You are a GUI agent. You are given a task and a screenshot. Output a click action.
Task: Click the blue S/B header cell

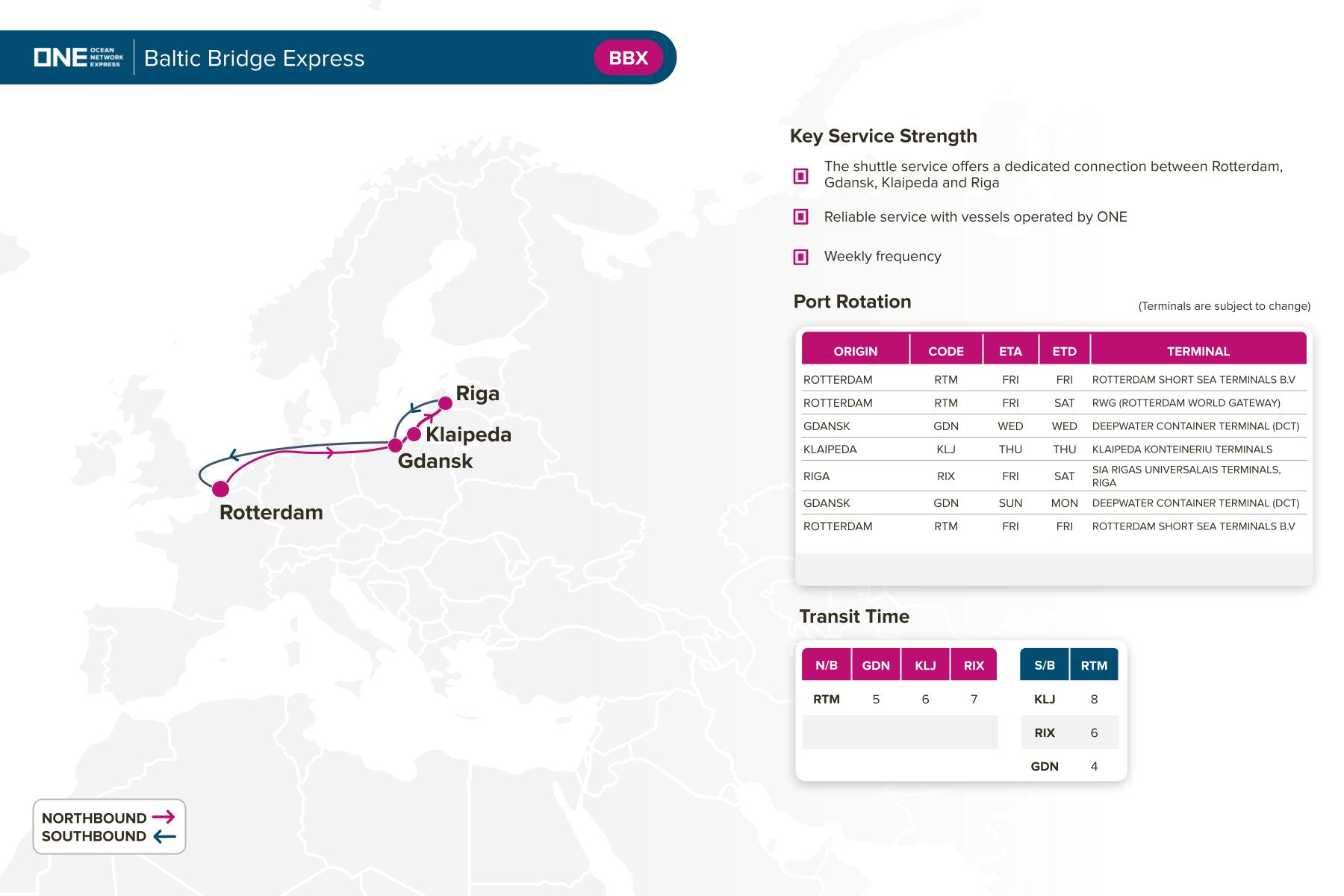tap(1044, 665)
